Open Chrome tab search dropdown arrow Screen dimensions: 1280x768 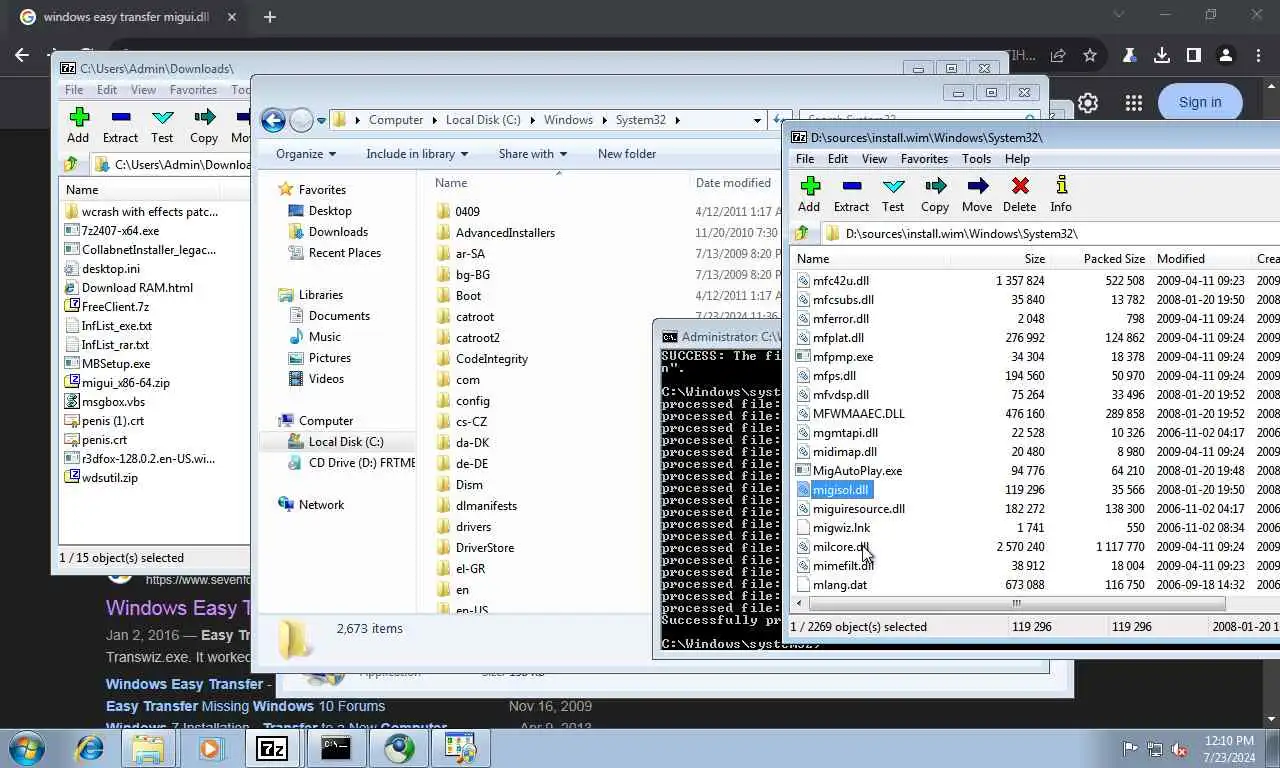pyautogui.click(x=1119, y=16)
